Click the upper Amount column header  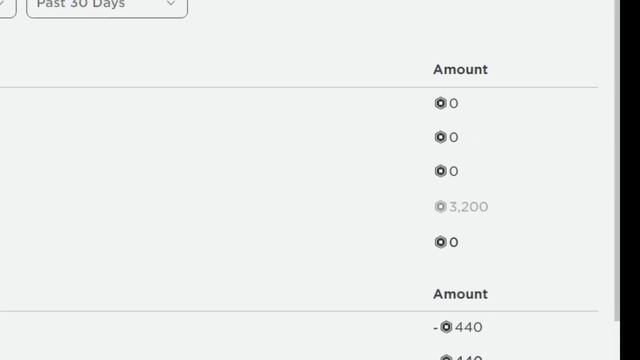pos(460,69)
